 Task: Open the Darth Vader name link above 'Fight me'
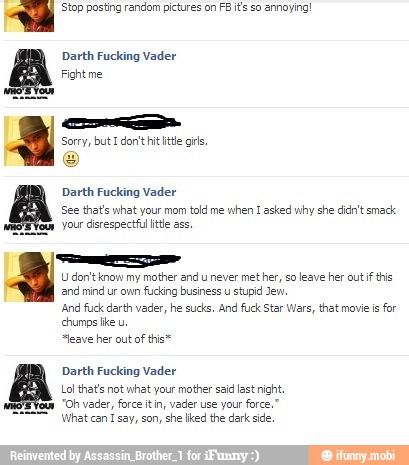point(119,56)
